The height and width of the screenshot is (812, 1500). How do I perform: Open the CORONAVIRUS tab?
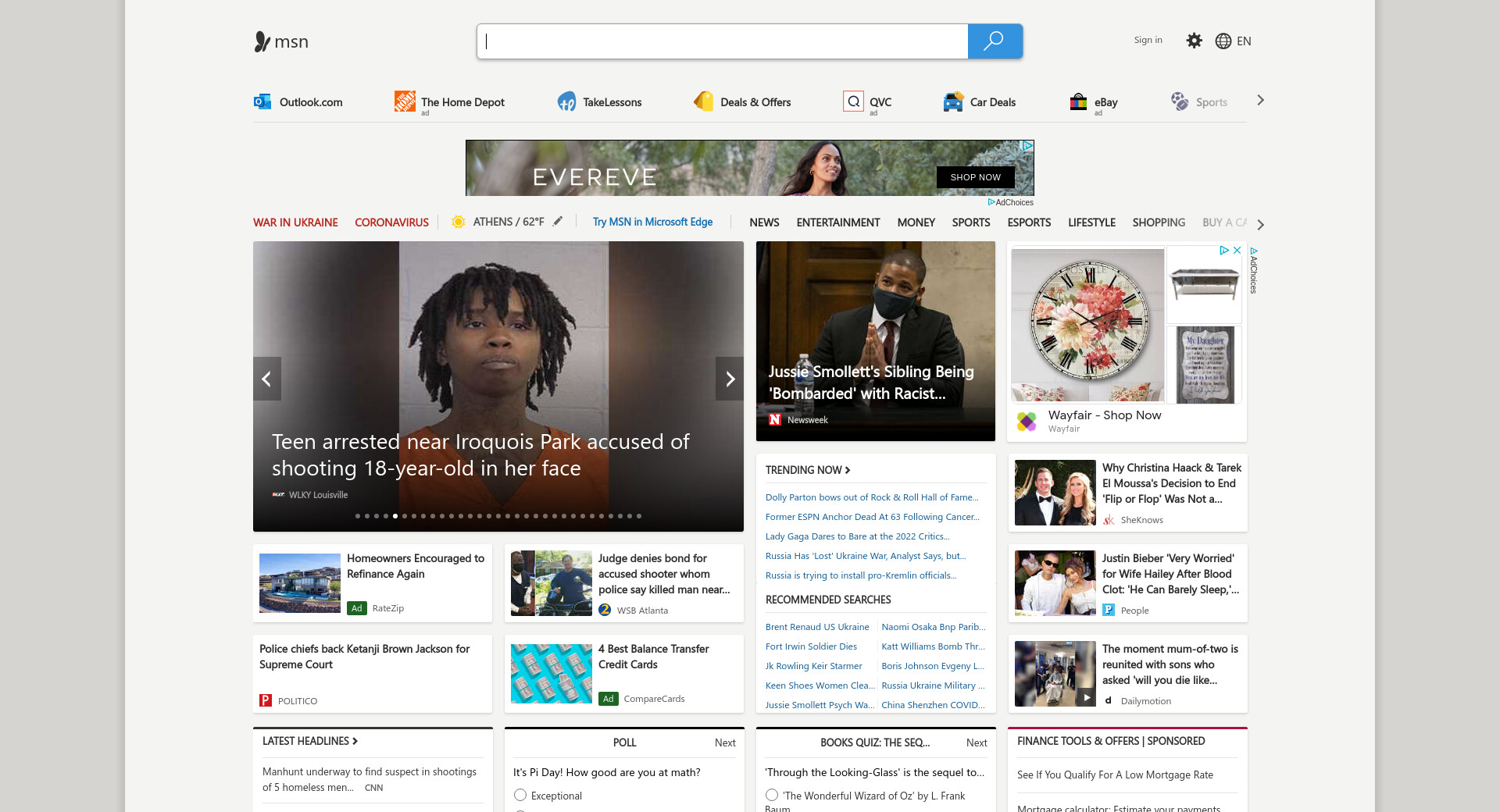391,223
